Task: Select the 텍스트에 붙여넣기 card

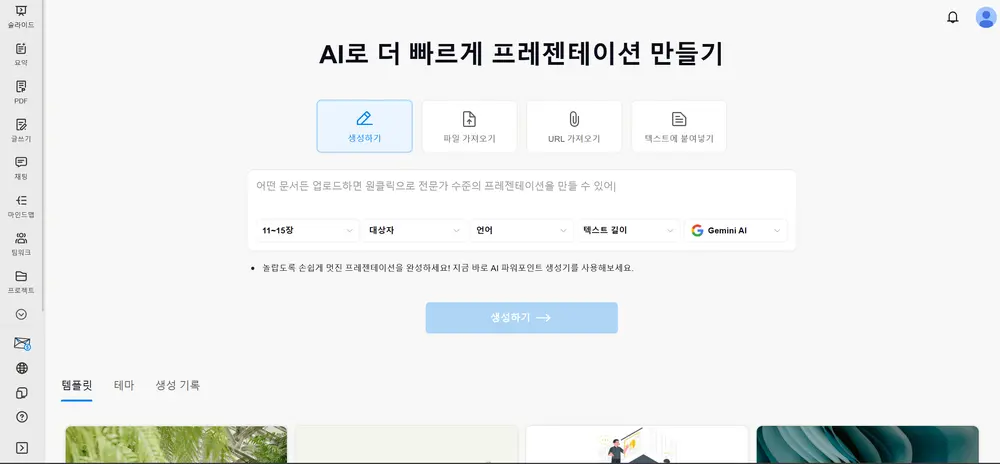Action: click(679, 126)
